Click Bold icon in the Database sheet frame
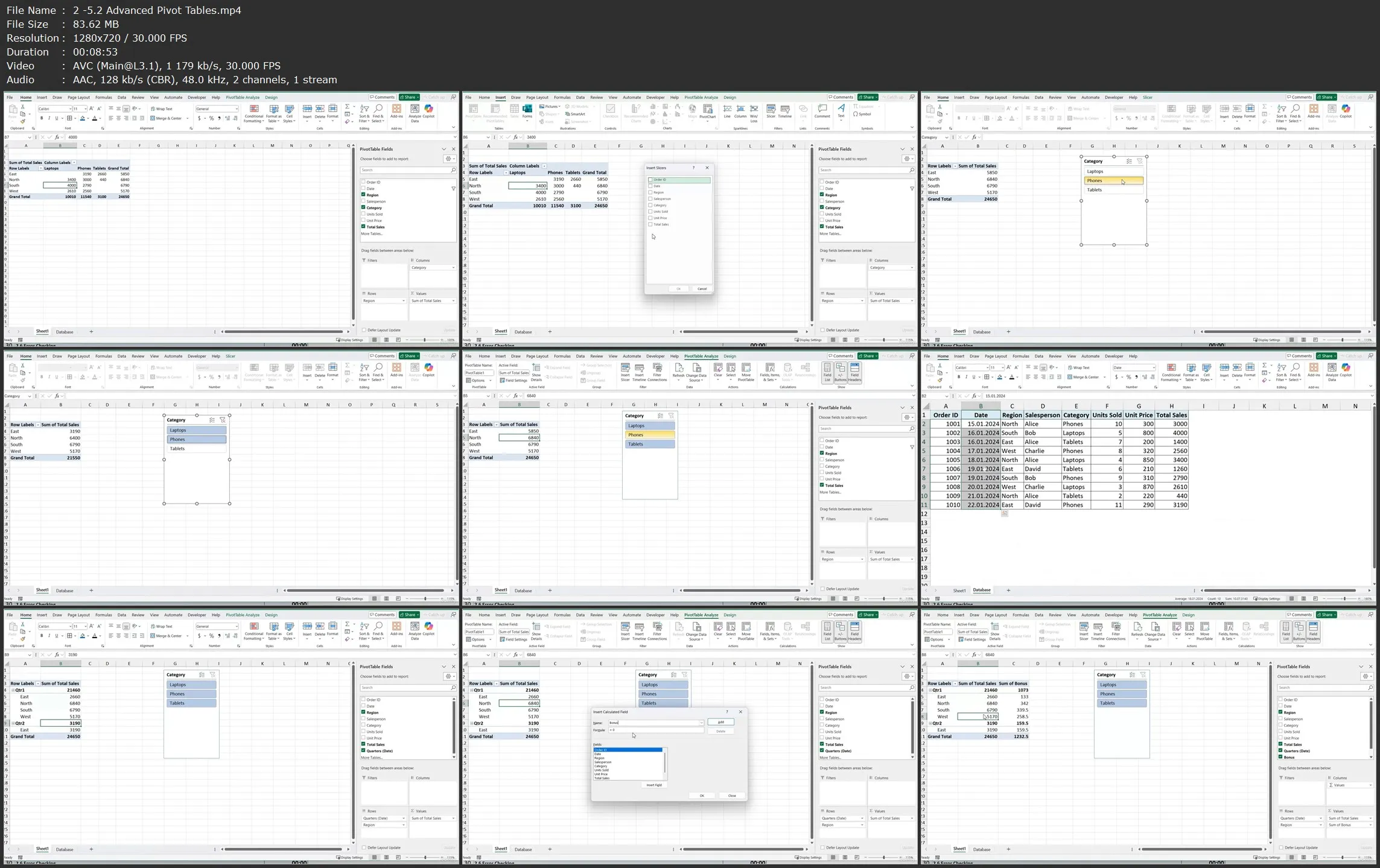 [x=958, y=377]
